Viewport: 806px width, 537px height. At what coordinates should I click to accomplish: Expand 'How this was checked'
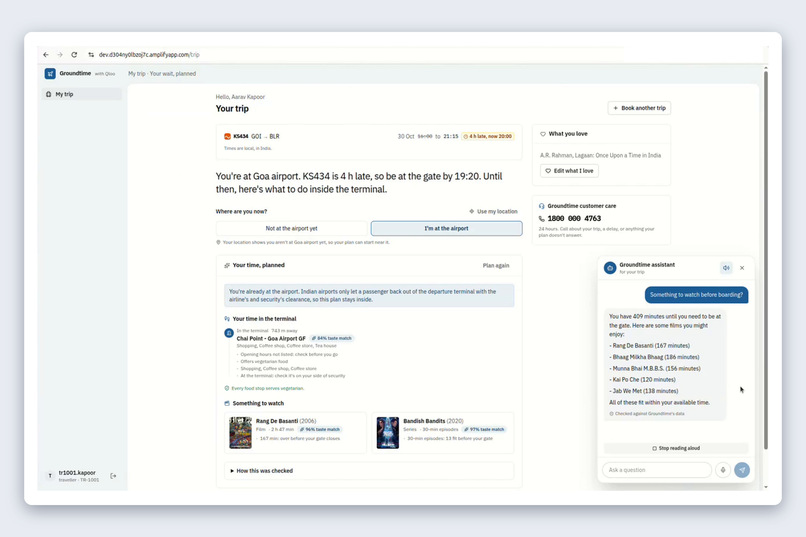[369, 471]
